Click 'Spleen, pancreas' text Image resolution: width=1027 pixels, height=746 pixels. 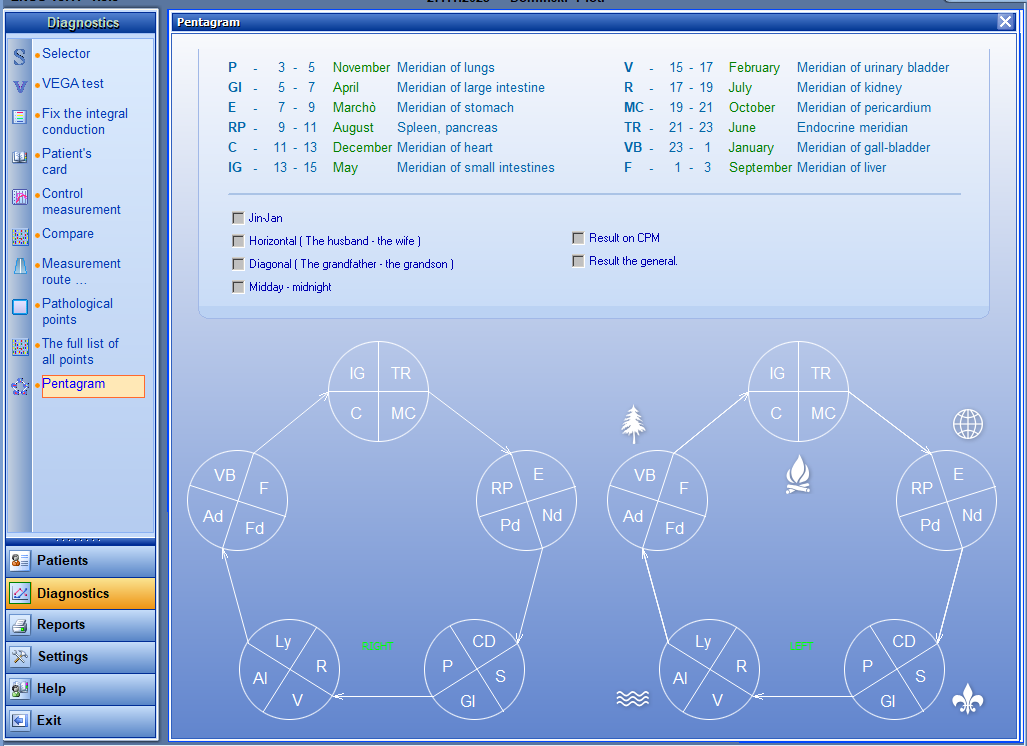tap(447, 128)
